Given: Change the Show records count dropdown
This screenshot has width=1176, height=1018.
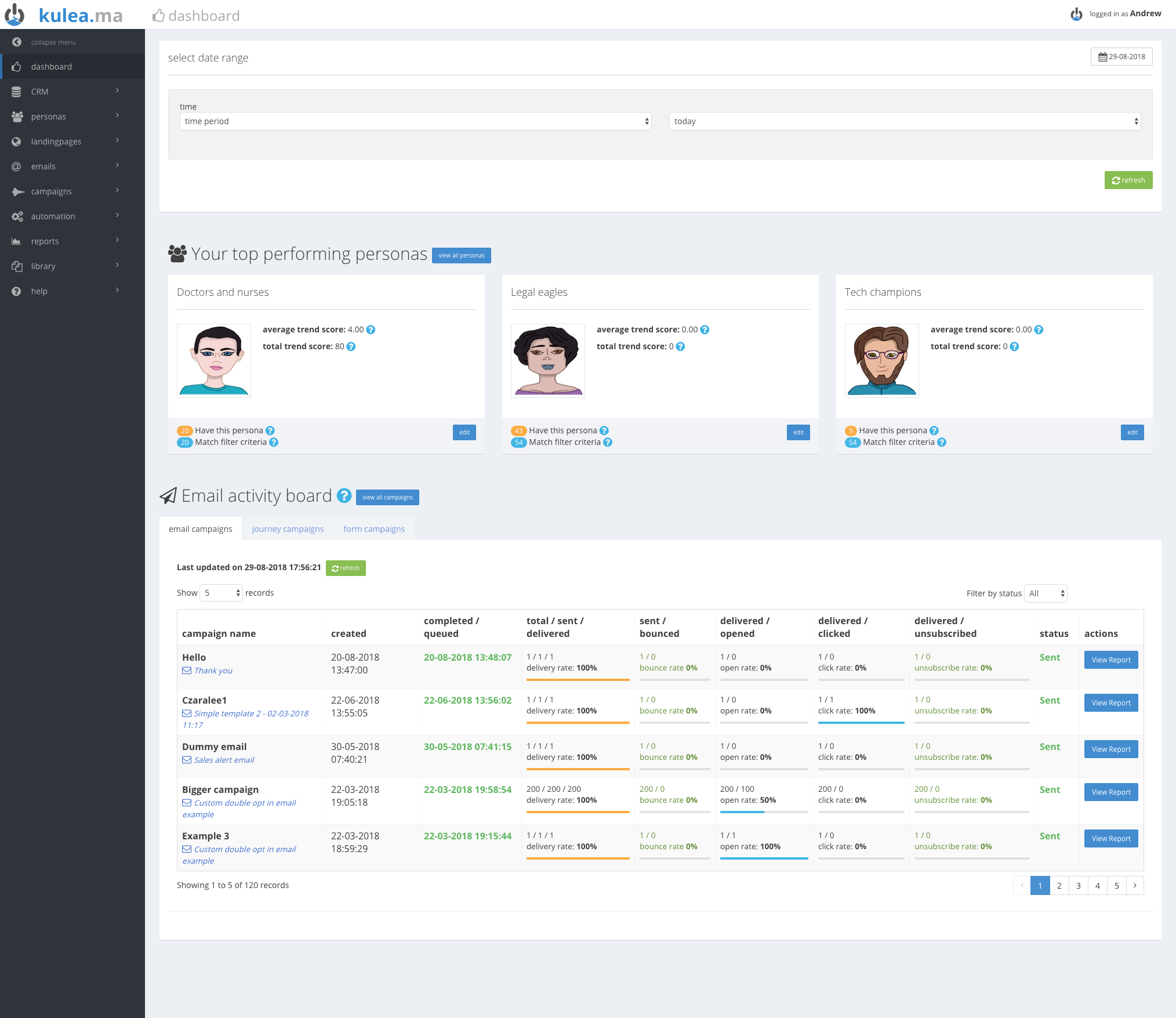Looking at the screenshot, I should pos(221,593).
